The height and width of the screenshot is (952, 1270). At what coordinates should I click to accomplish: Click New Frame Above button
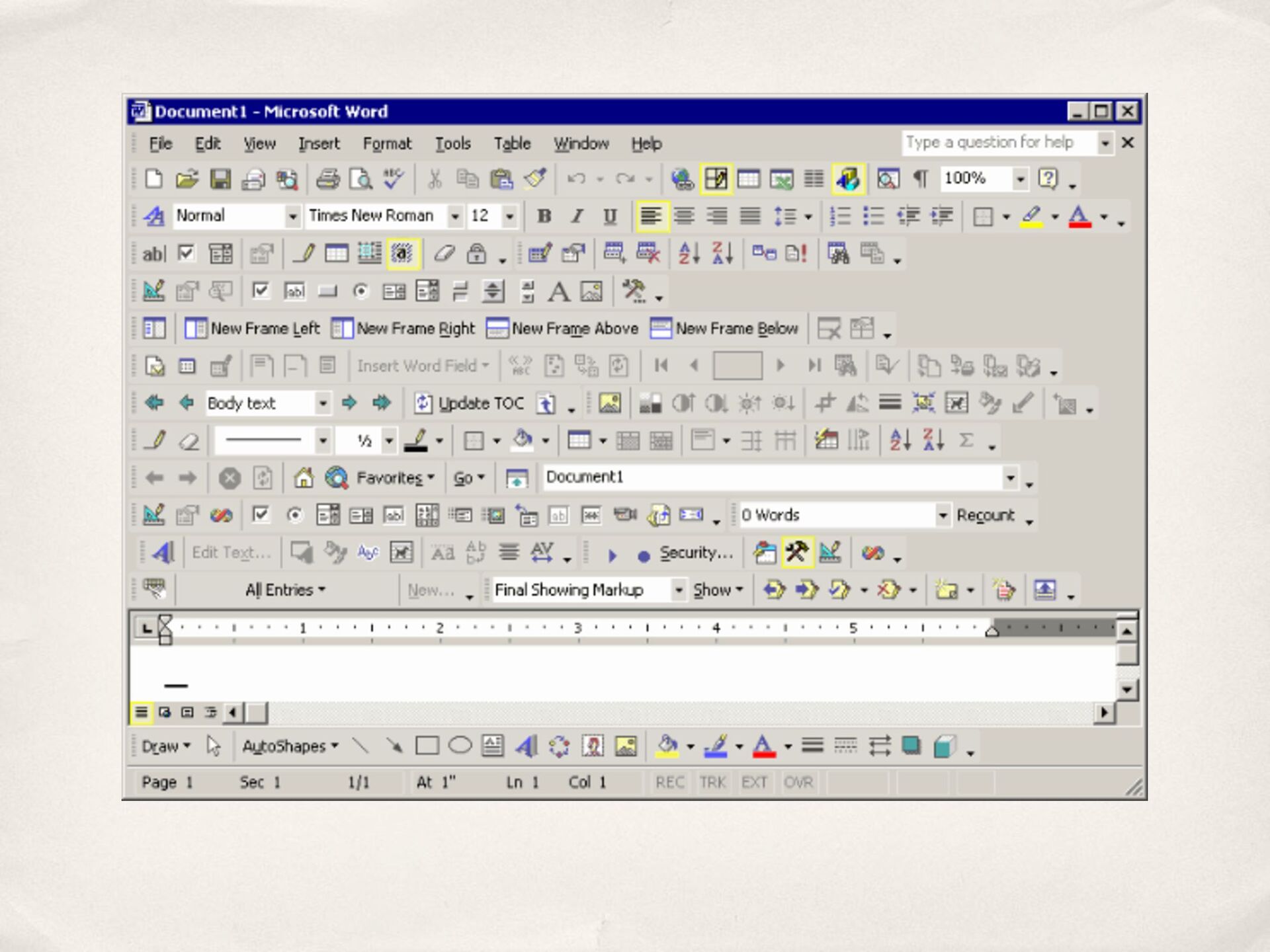click(562, 329)
